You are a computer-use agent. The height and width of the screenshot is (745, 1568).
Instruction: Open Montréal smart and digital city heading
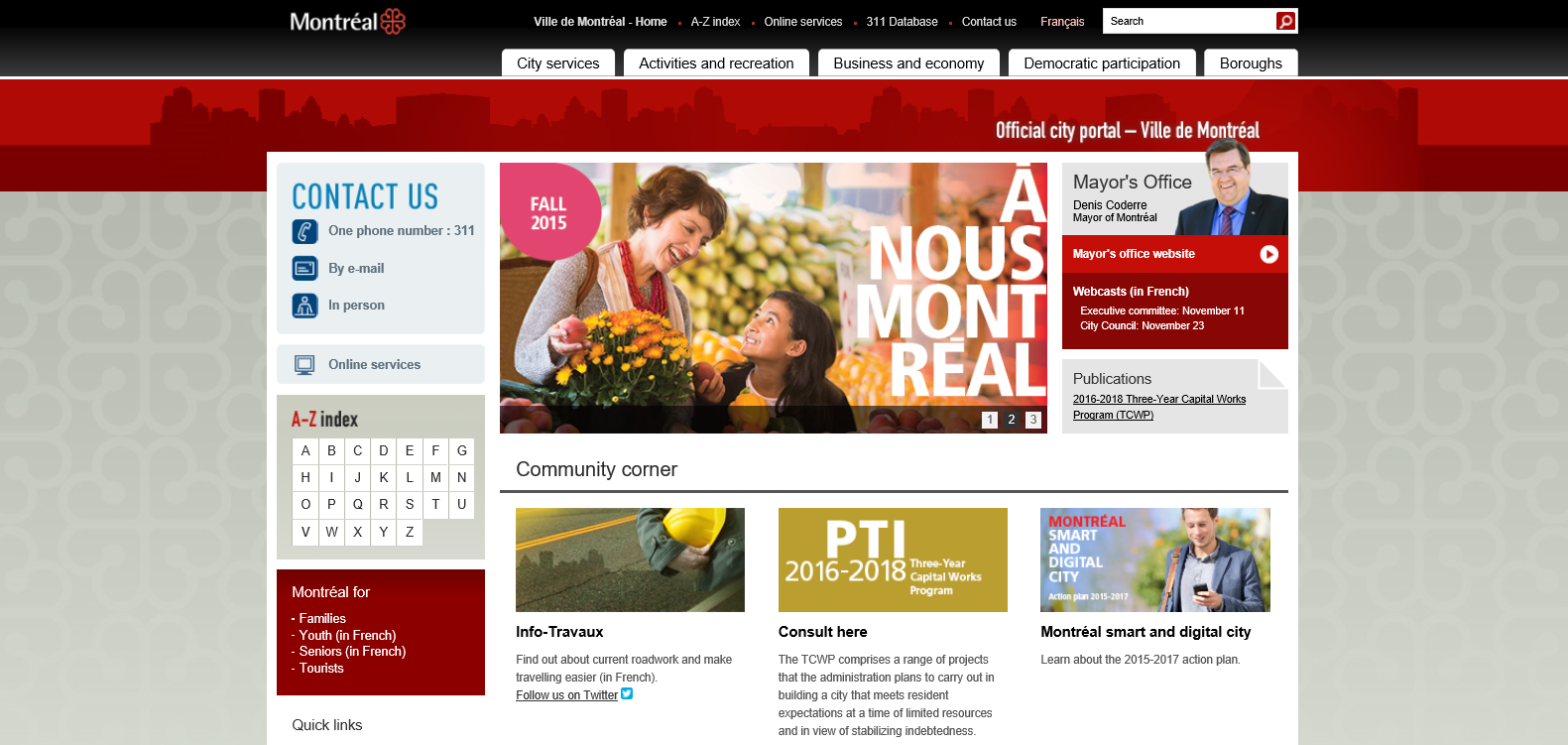pos(1146,632)
